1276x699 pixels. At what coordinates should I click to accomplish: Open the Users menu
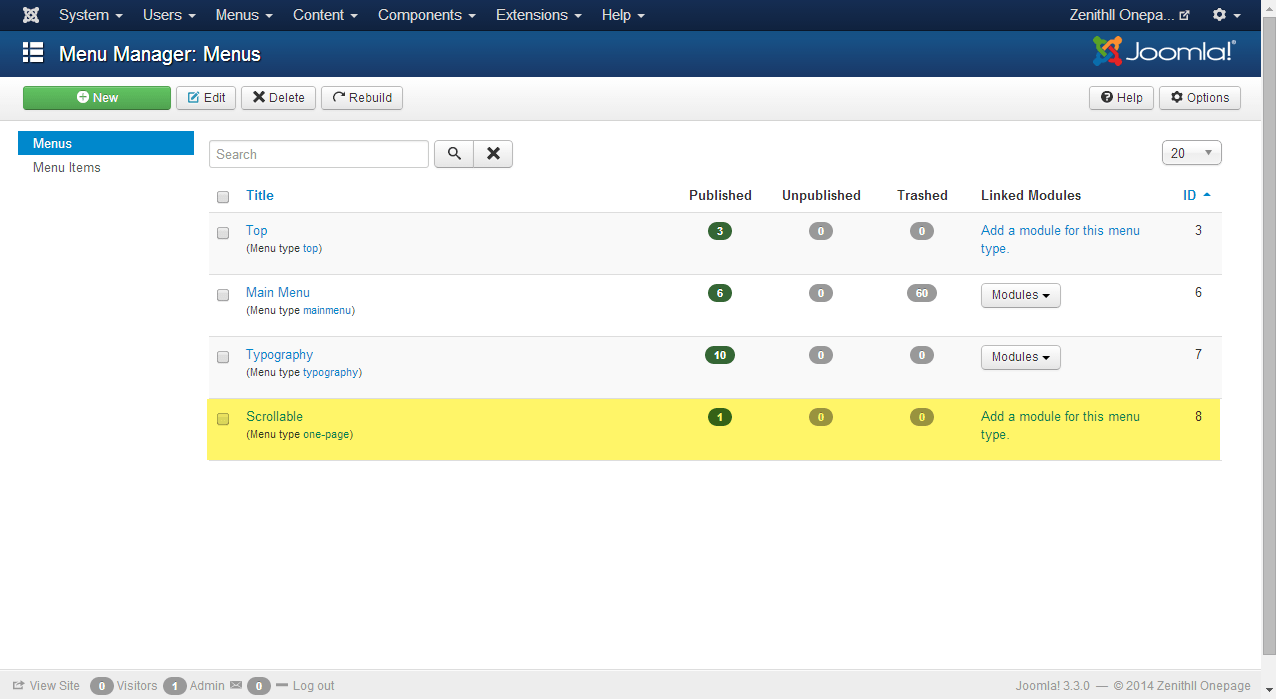click(169, 15)
